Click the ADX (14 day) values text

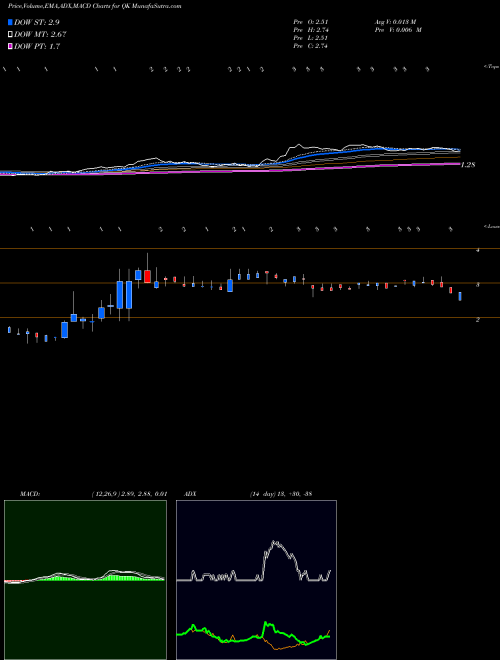(281, 494)
